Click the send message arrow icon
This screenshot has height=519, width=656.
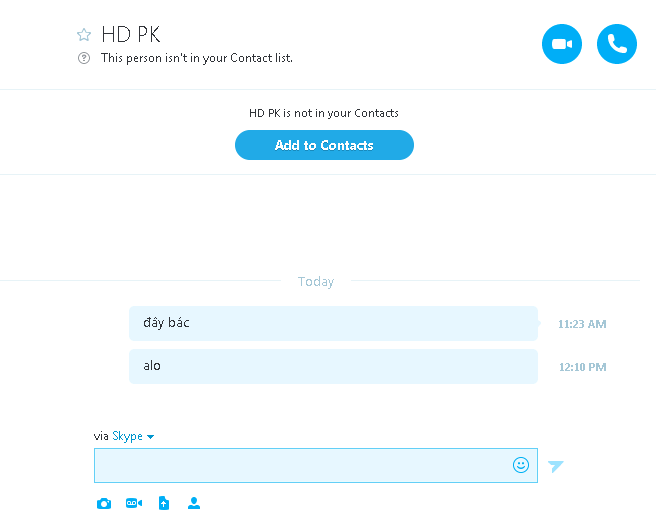tap(556, 466)
